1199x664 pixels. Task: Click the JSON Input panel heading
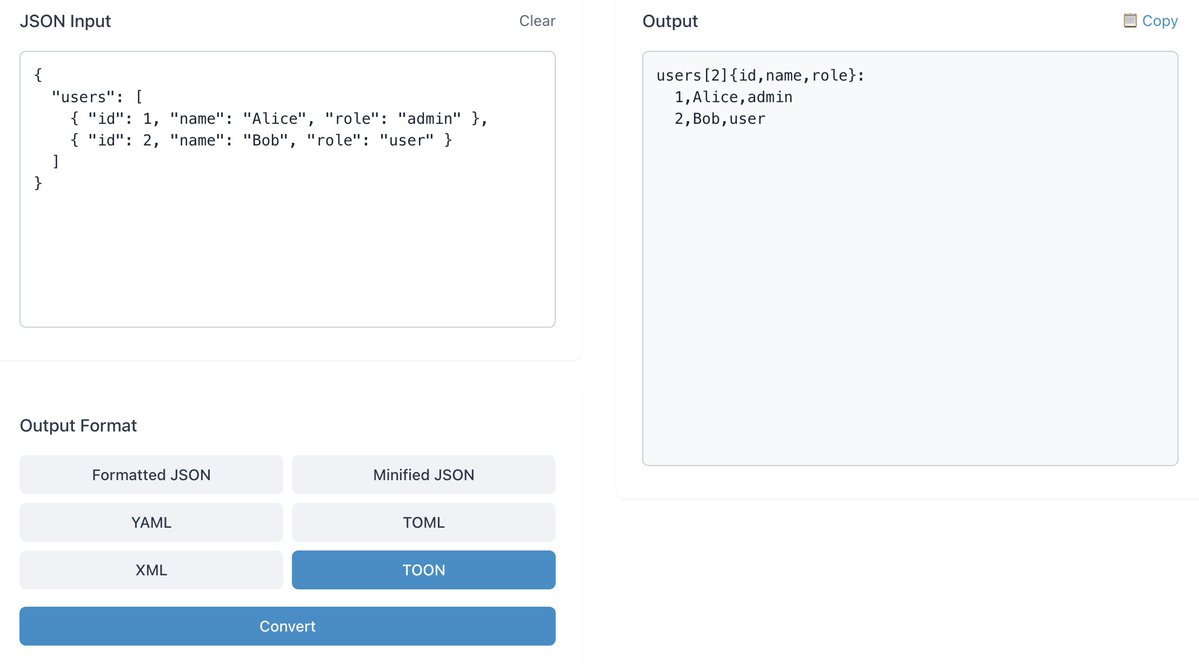coord(65,20)
